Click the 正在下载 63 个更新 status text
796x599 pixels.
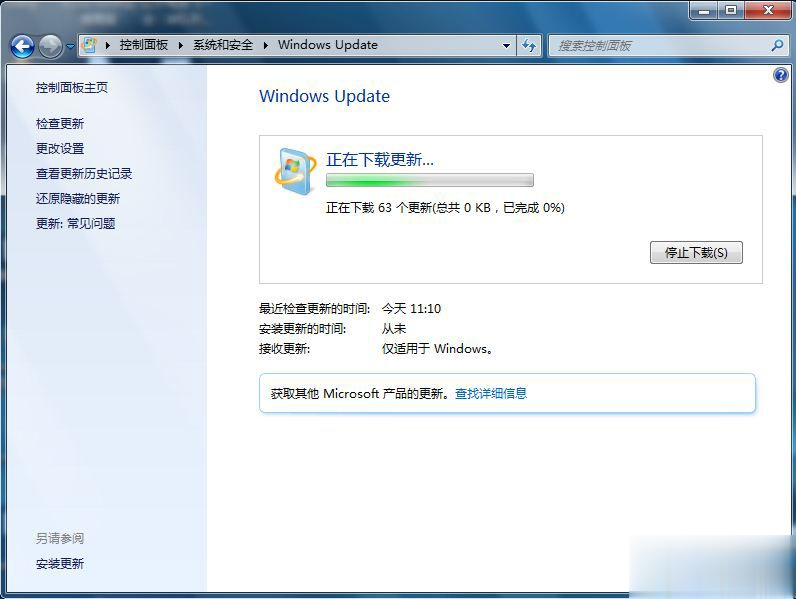[445, 208]
